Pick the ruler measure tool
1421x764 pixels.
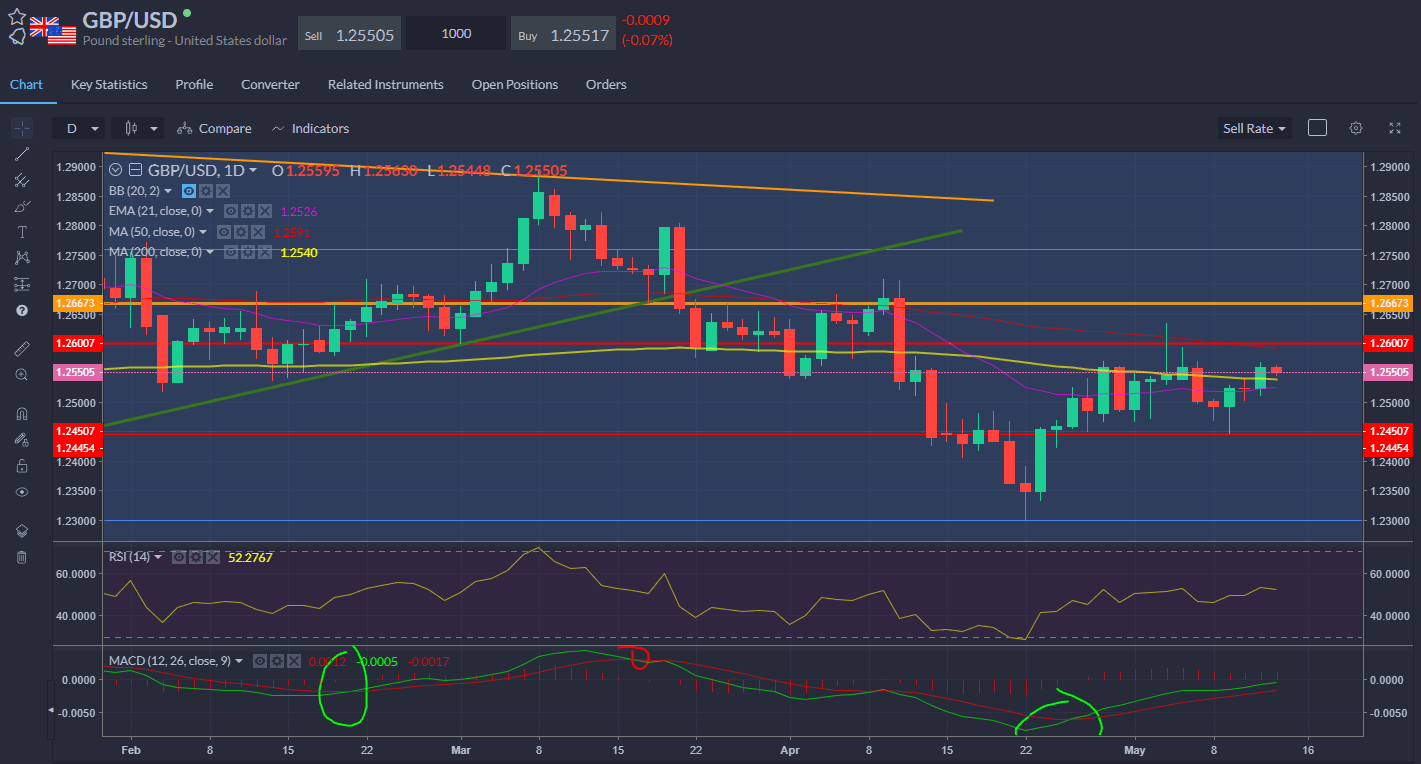click(x=22, y=348)
